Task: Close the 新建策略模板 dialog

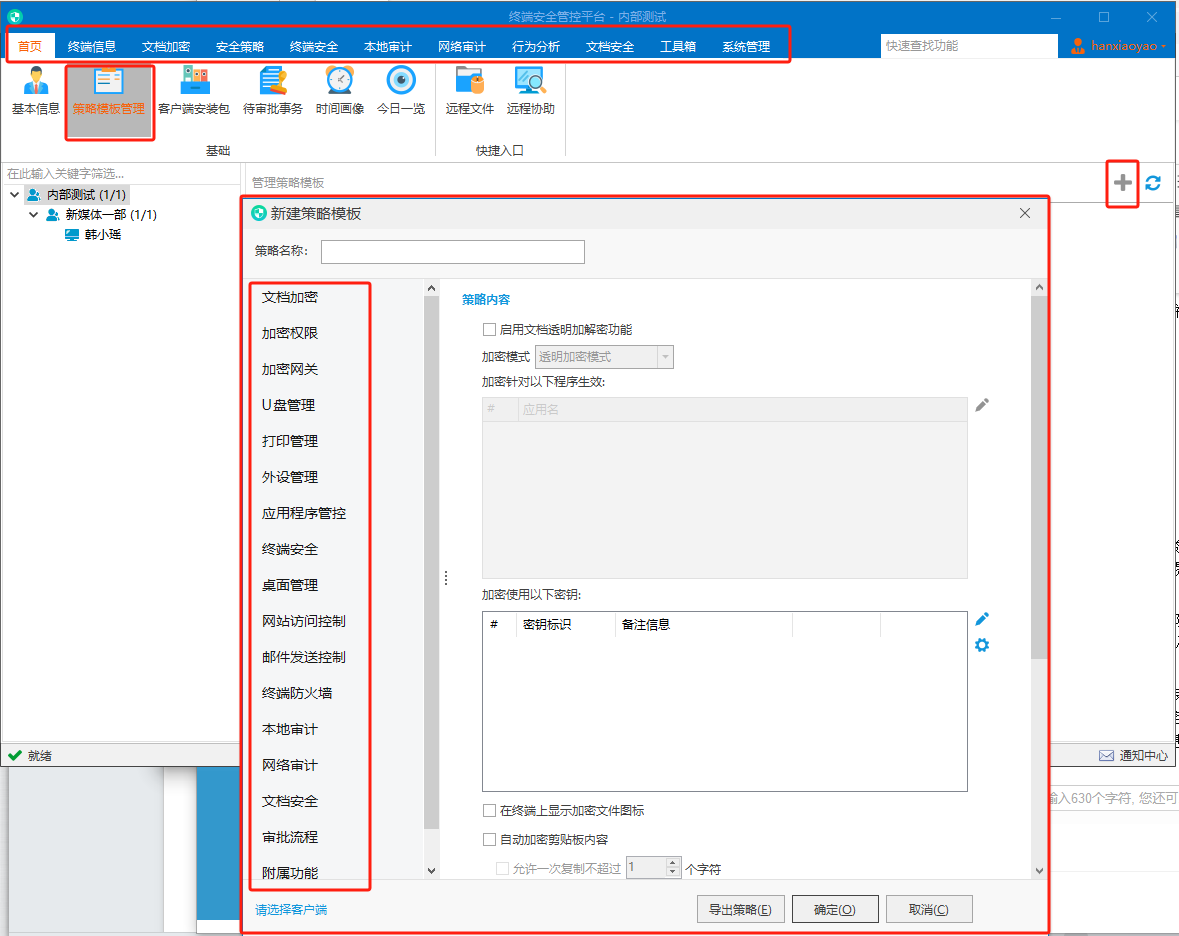Action: click(x=1025, y=214)
